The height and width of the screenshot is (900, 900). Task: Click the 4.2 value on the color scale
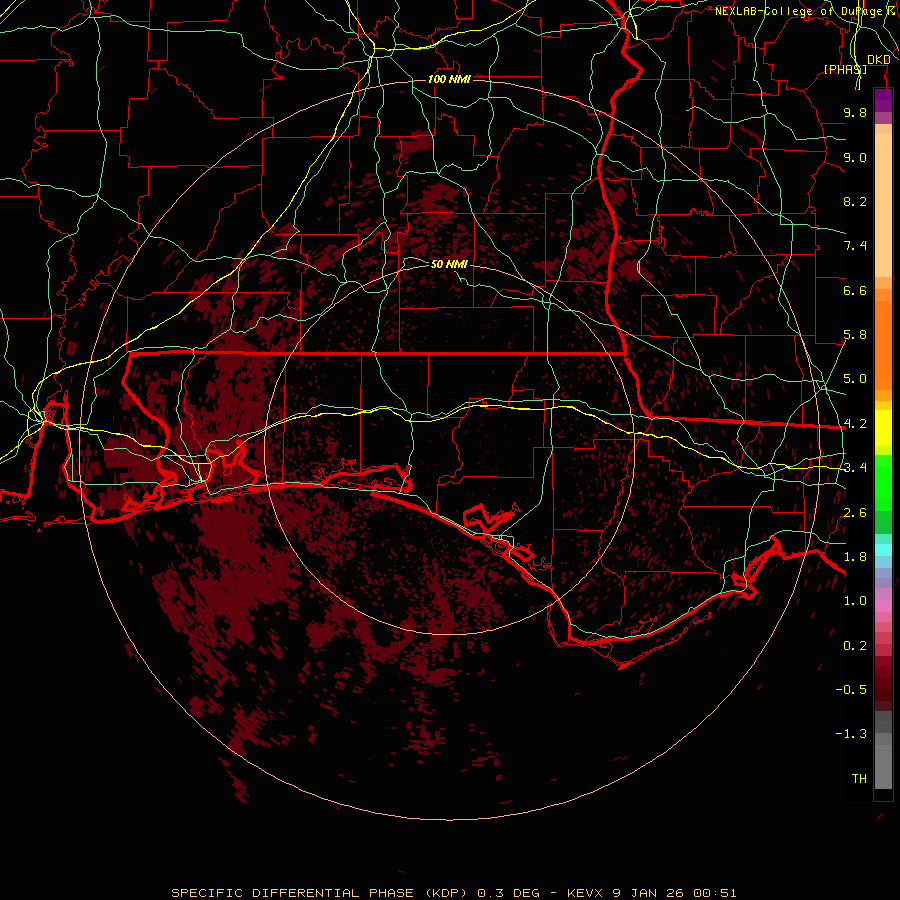pyautogui.click(x=855, y=424)
